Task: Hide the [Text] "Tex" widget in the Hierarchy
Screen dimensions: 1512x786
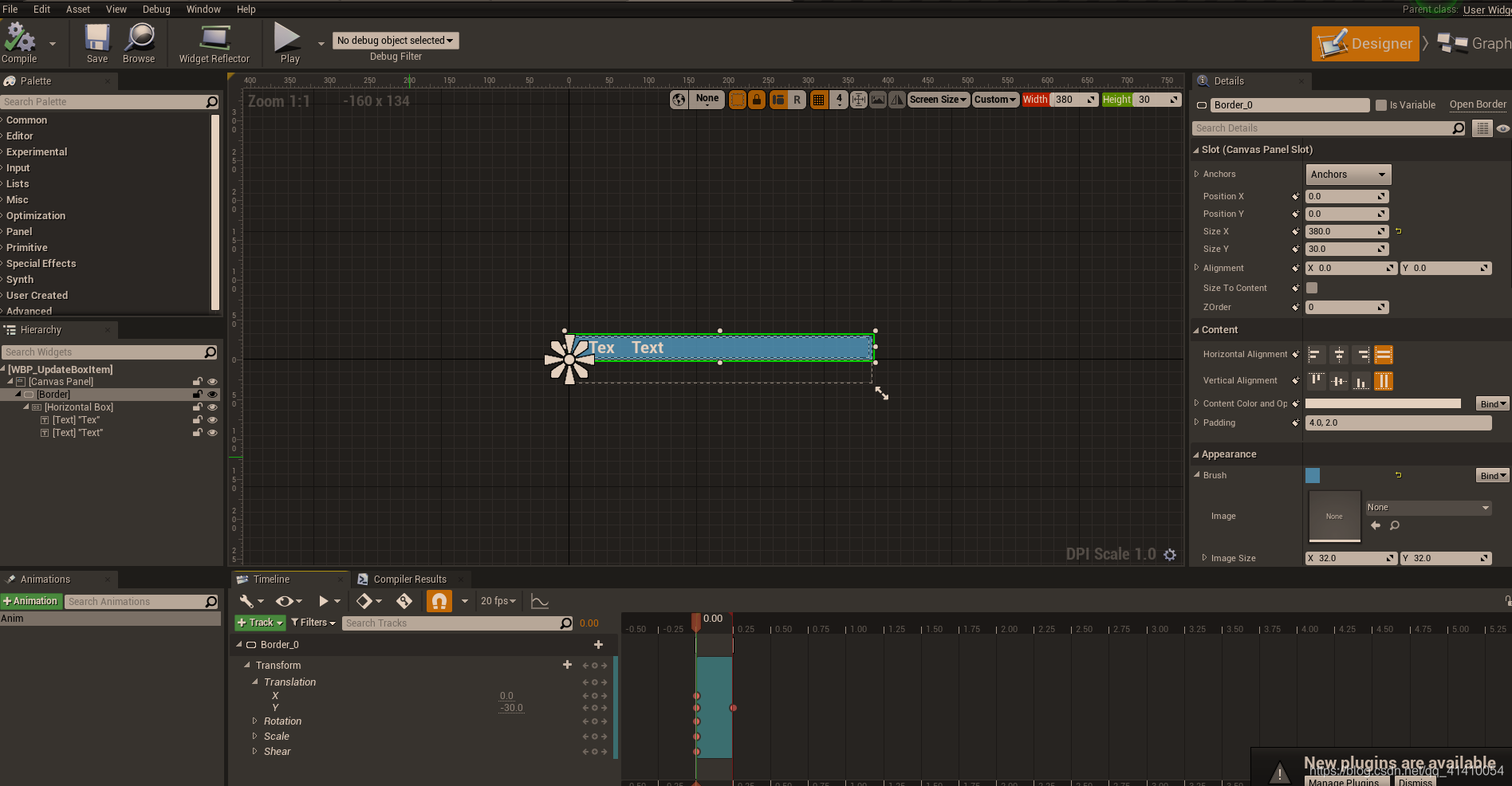Action: pos(212,420)
